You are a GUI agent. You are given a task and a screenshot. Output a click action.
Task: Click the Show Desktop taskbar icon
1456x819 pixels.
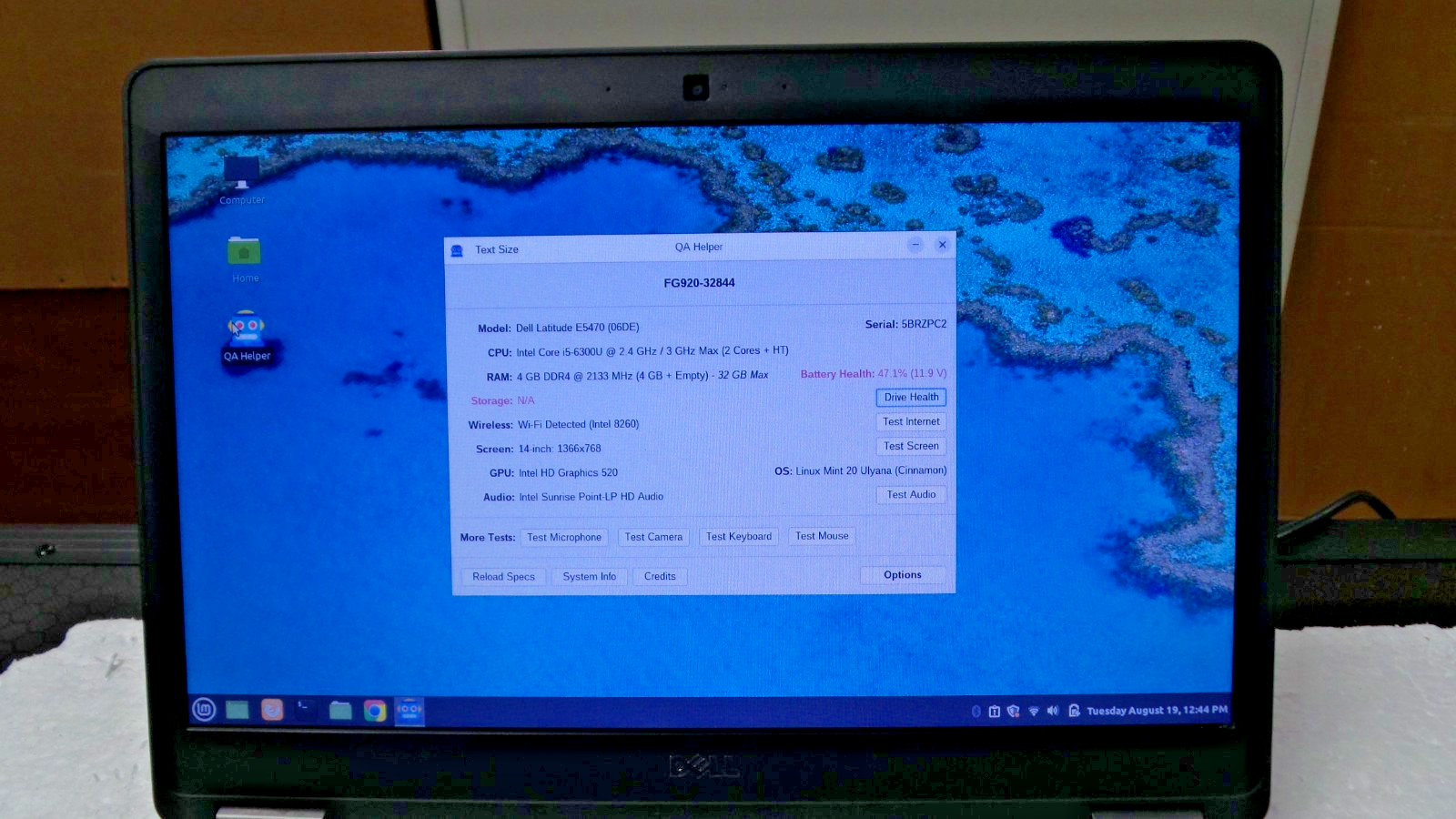point(238,710)
